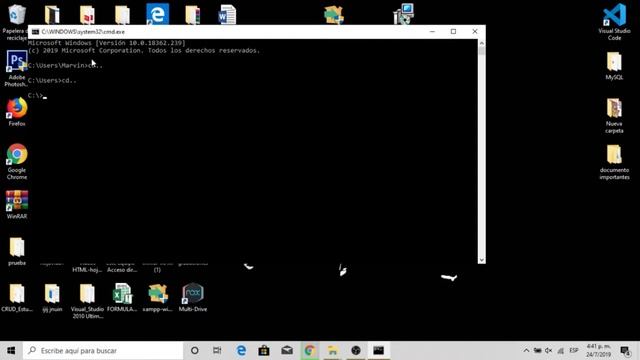This screenshot has width=640, height=360.
Task: Click the cmd.exe icon in the title bar
Action: point(36,32)
